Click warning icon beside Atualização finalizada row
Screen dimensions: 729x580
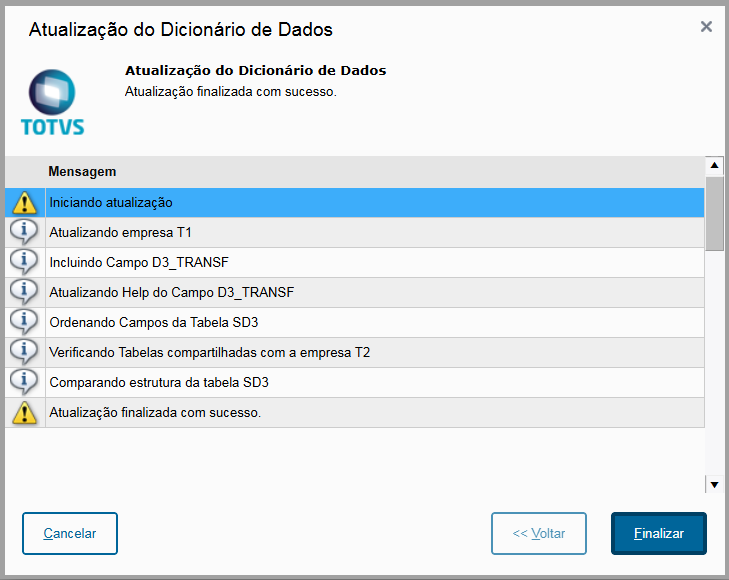pos(24,412)
